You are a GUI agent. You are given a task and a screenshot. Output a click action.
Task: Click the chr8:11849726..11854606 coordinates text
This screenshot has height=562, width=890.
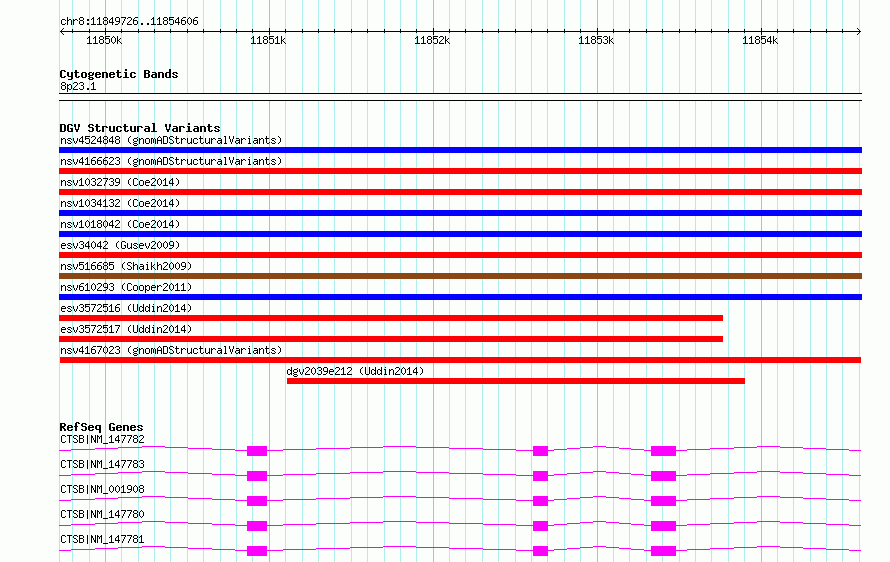[x=129, y=22]
